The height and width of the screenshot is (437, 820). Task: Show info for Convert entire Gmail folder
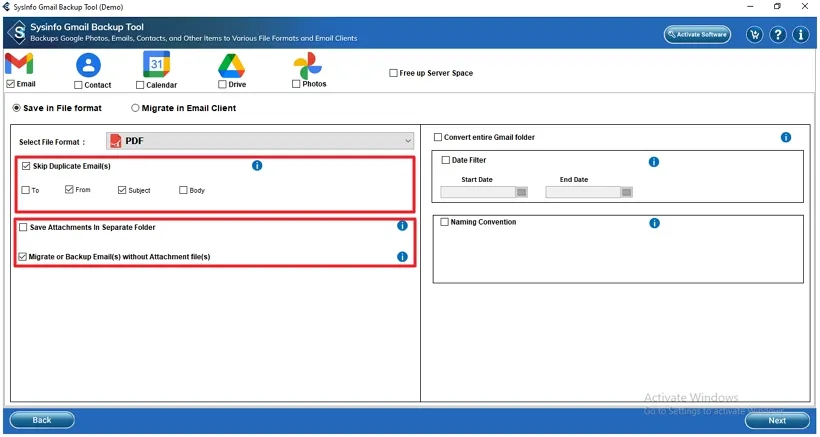(785, 137)
